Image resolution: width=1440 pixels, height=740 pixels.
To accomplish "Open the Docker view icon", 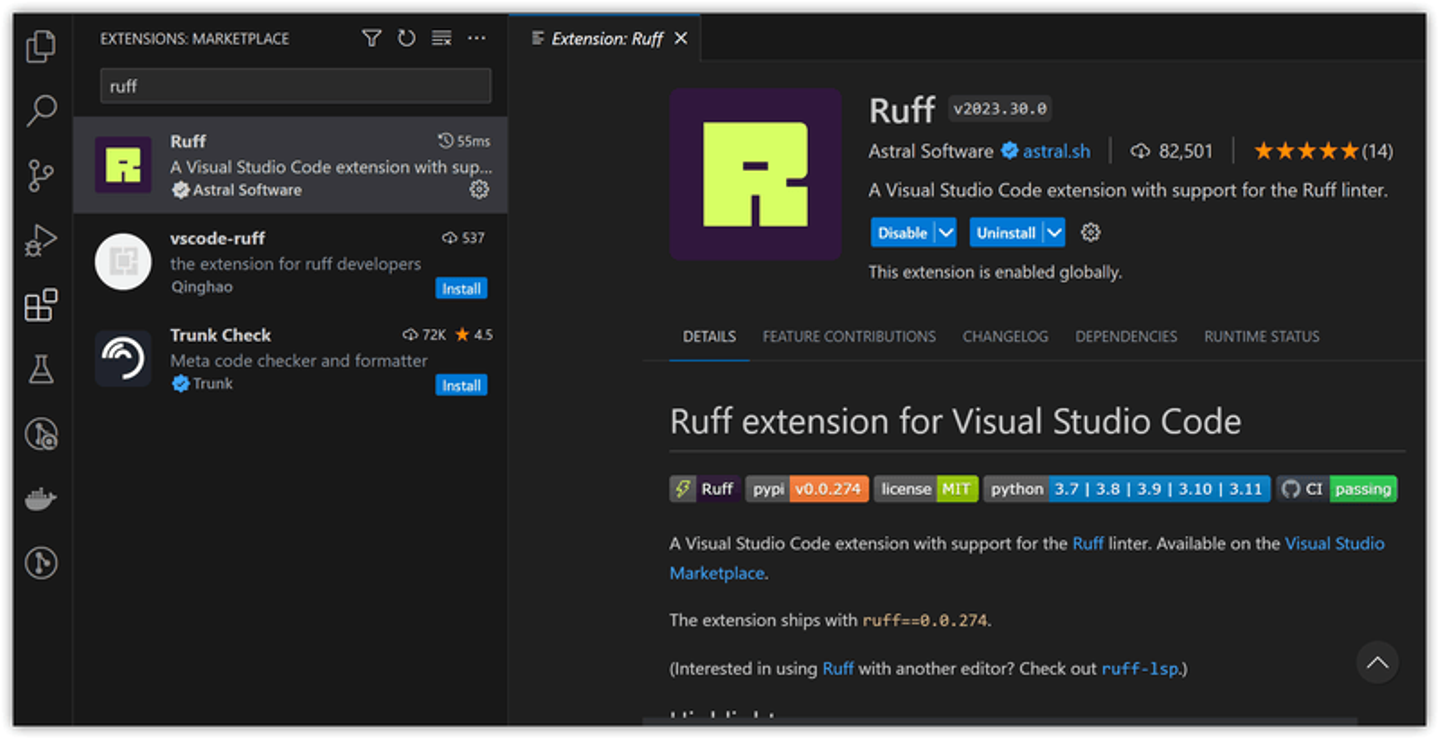I will click(40, 499).
